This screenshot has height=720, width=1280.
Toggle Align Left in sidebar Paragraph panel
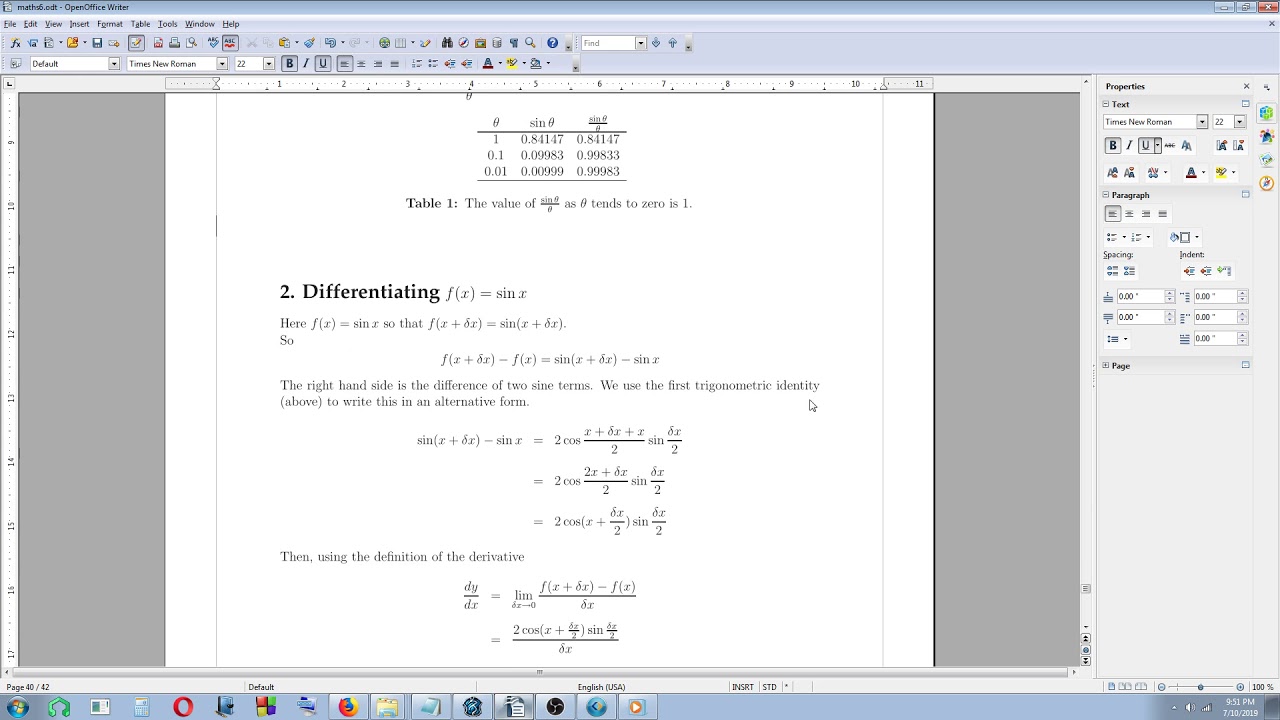(x=1112, y=214)
